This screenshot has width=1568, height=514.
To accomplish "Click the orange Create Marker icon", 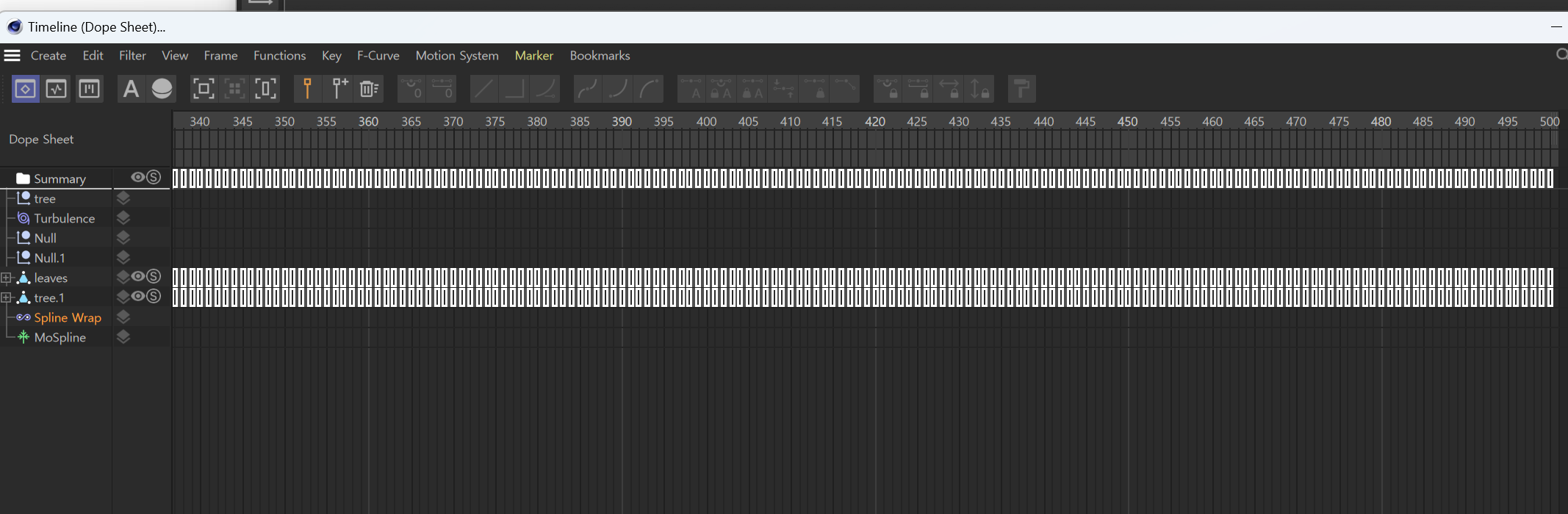I will 308,89.
